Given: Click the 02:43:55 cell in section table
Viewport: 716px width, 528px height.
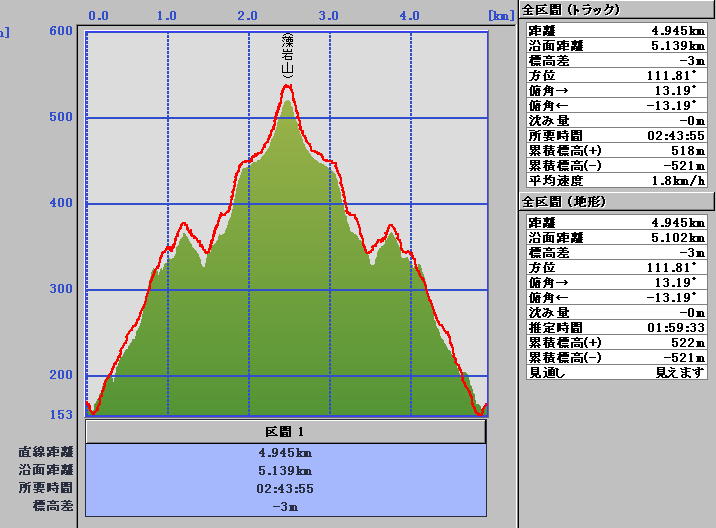Looking at the screenshot, I should click(285, 488).
